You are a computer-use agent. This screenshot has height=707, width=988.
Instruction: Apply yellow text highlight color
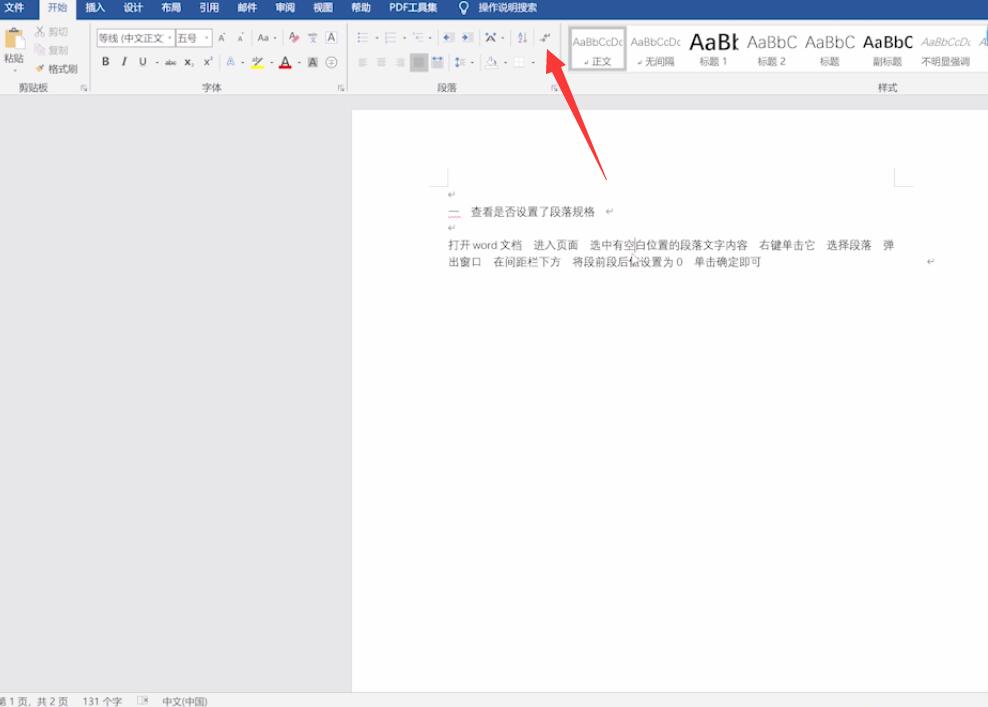(257, 62)
